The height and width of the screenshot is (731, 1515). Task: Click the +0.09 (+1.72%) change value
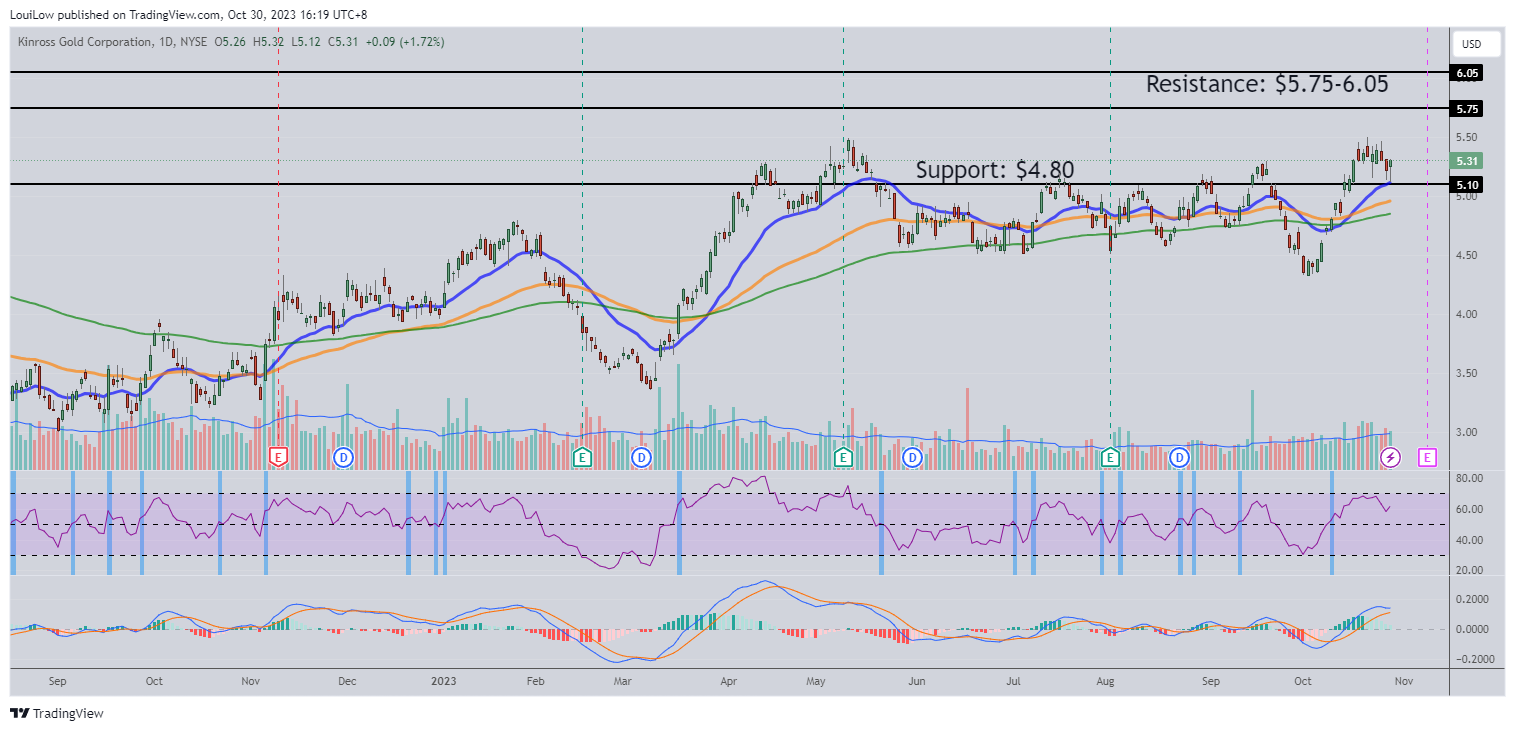[405, 42]
